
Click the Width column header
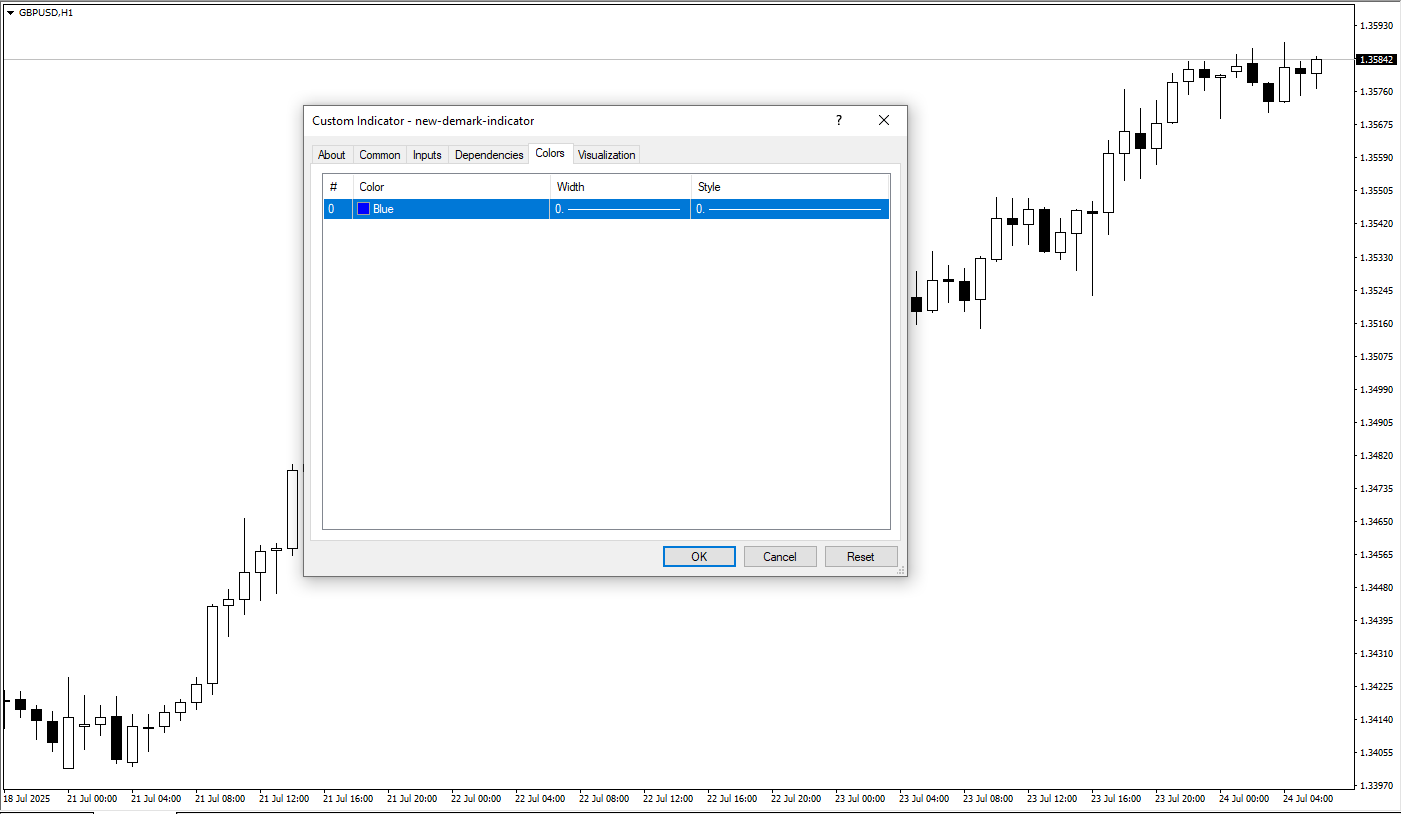click(621, 187)
